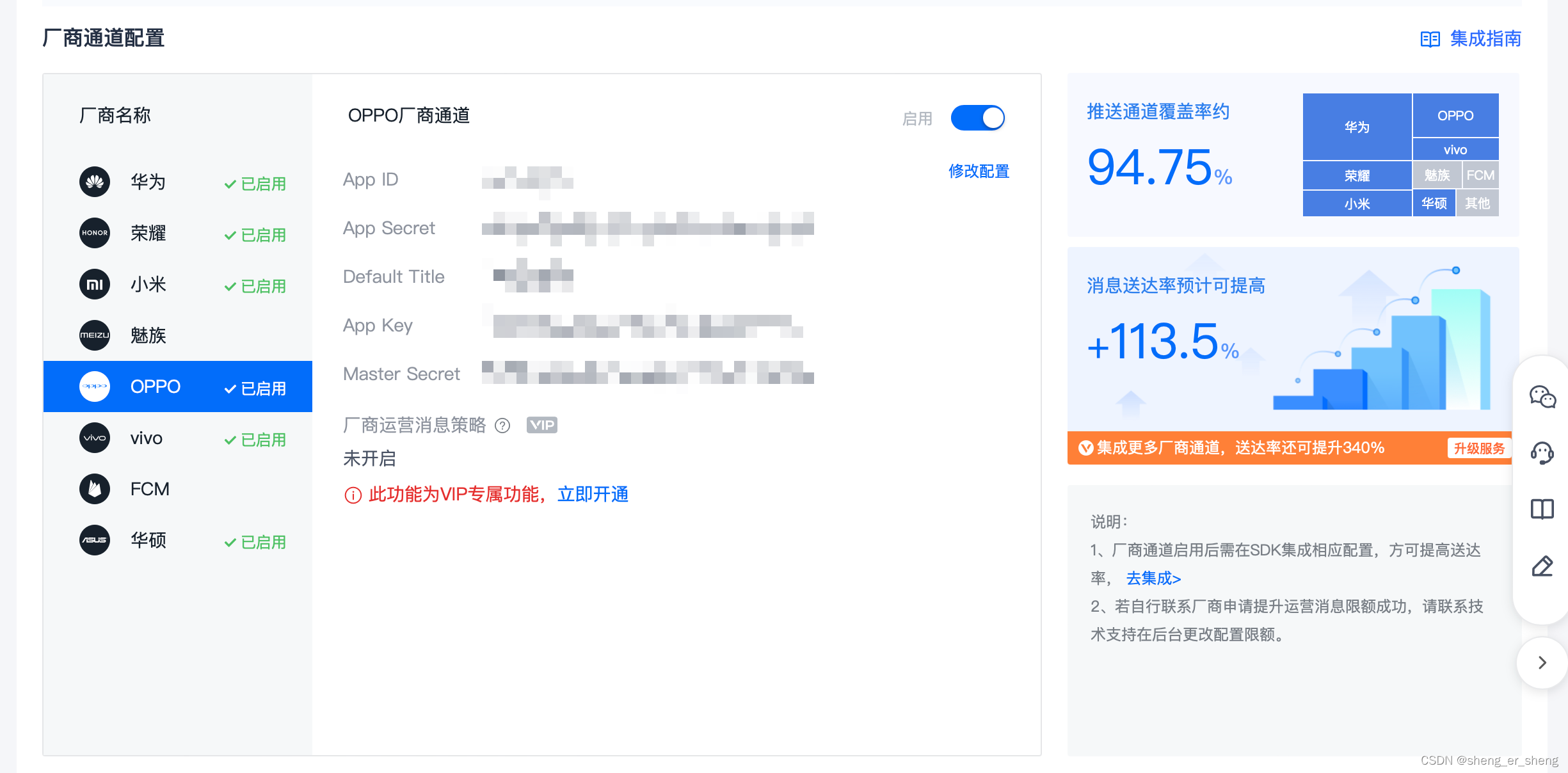Viewport: 1568px width, 773px height.
Task: Click the blurred Master Secret value
Action: coord(648,373)
